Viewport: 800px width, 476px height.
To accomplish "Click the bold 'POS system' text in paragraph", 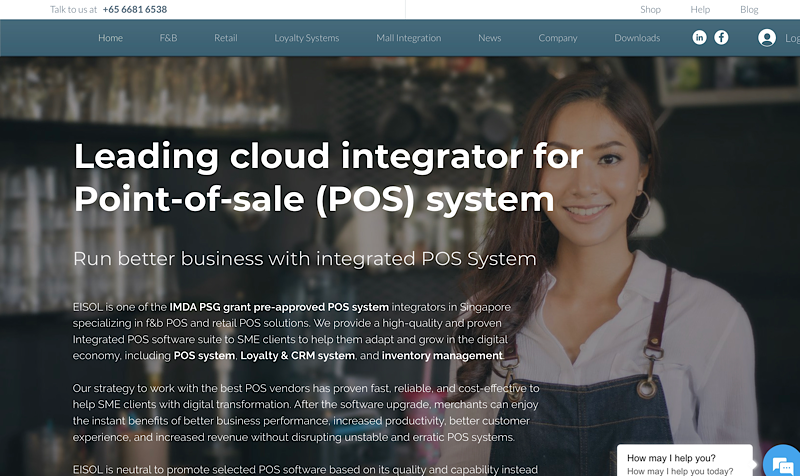I will point(204,356).
